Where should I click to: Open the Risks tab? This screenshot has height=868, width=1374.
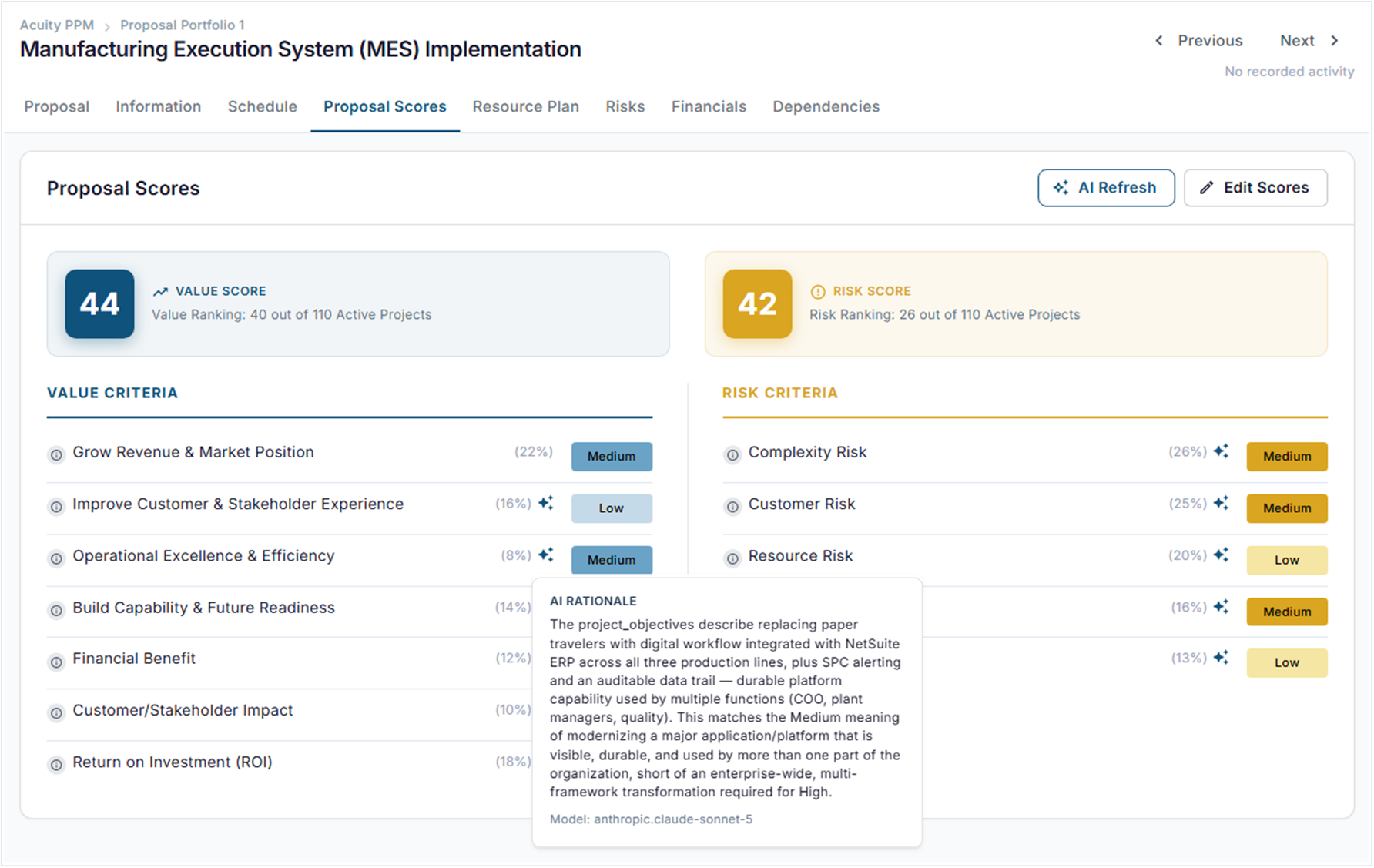coord(625,107)
